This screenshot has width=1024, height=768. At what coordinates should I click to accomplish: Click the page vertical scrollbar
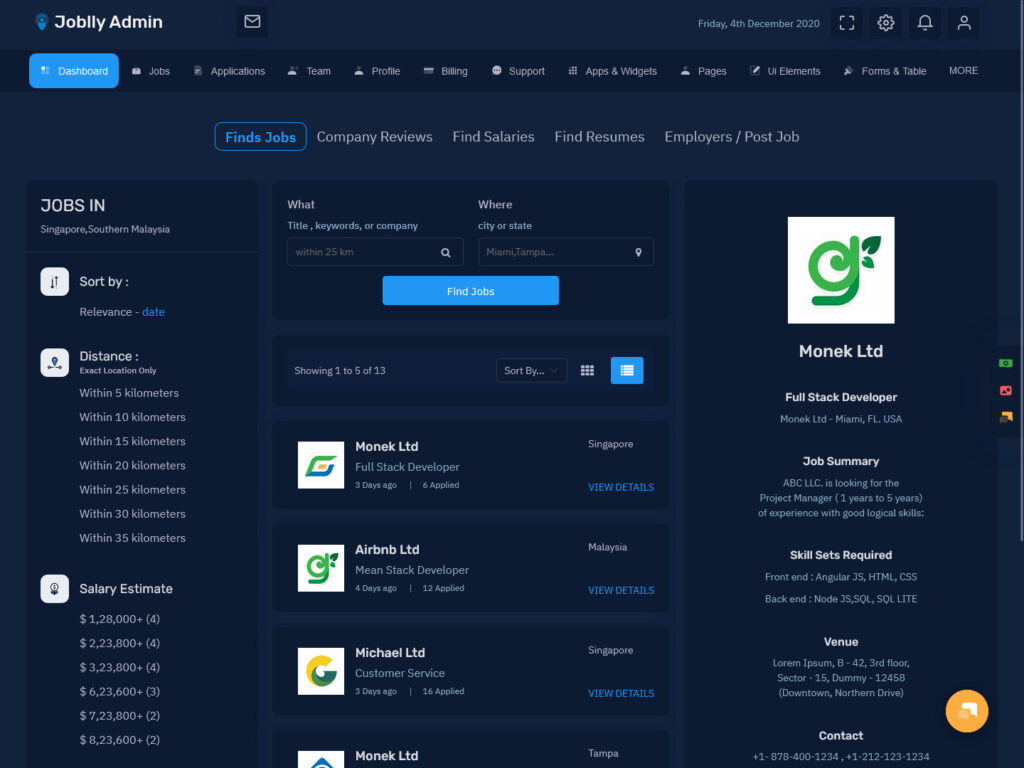pos(1019,300)
